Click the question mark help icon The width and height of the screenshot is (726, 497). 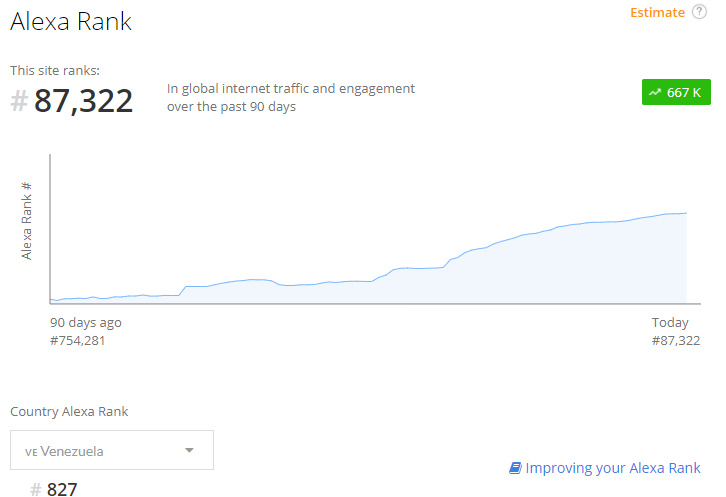coord(699,12)
